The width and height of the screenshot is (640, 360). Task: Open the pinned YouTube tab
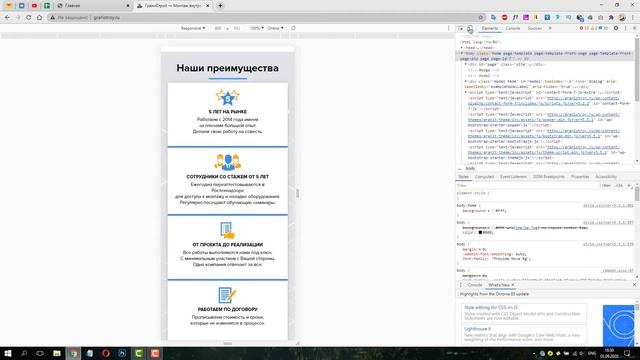[34, 6]
